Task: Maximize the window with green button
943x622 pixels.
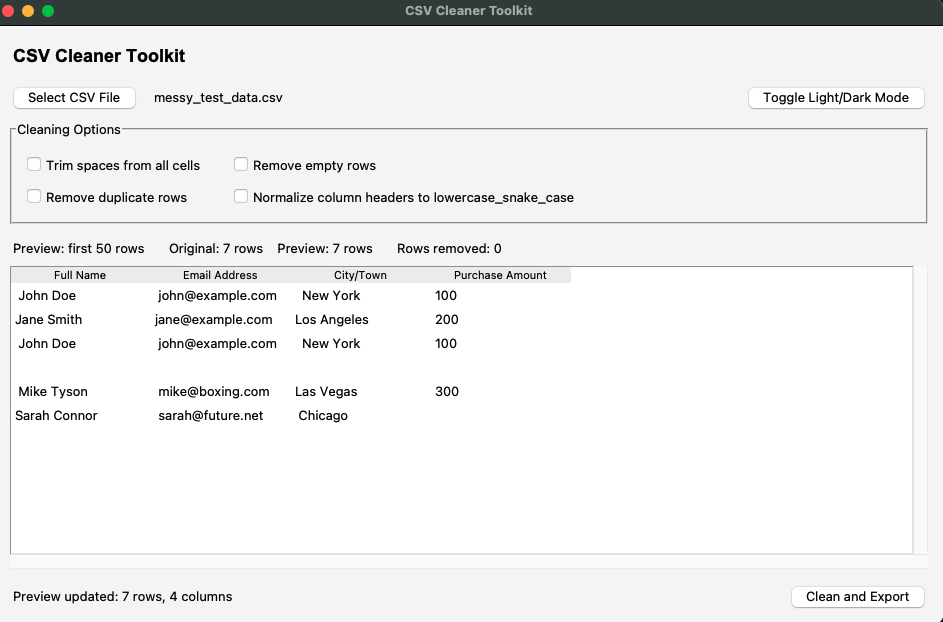Action: (48, 11)
